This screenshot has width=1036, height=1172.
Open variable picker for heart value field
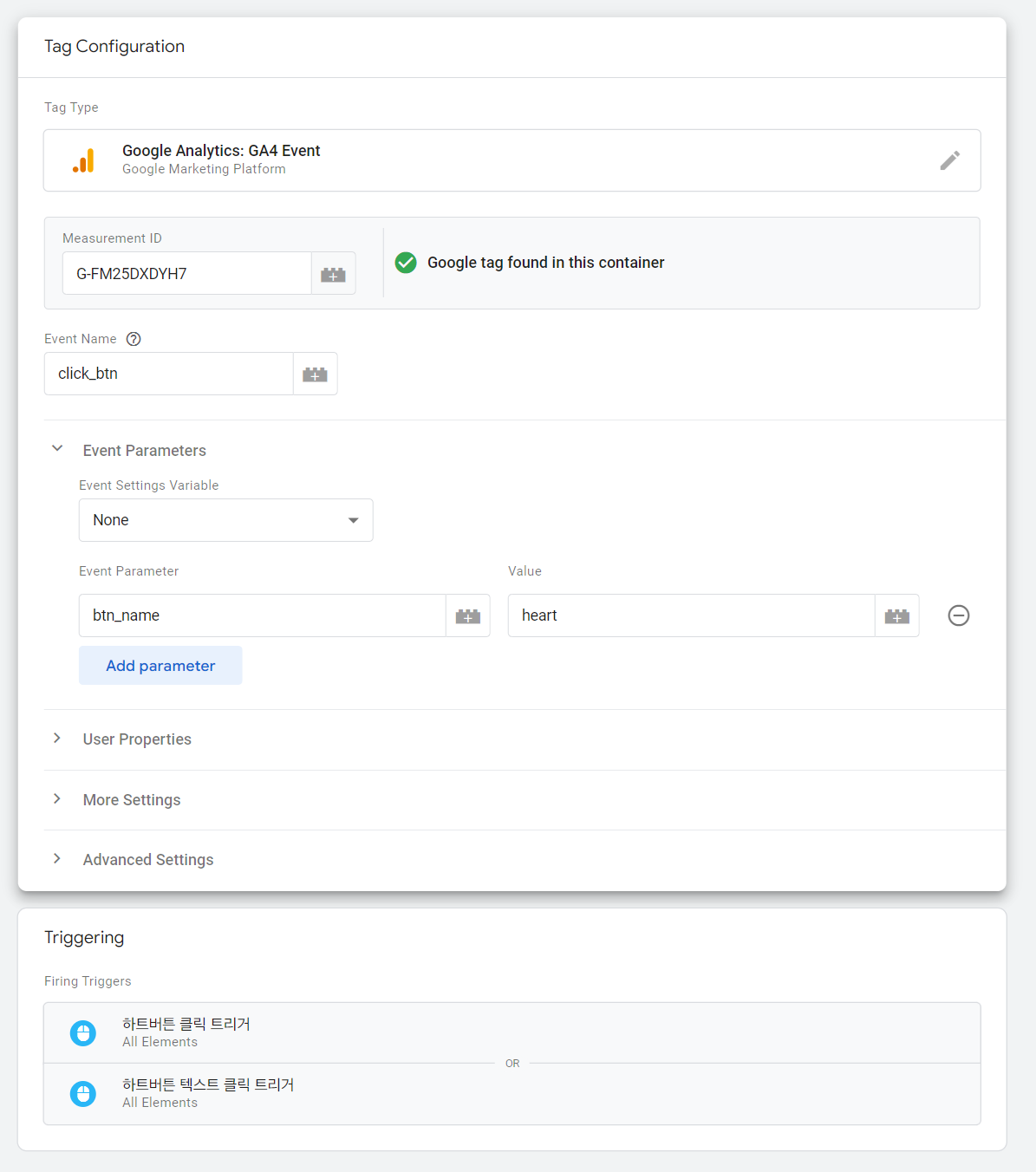(x=896, y=615)
